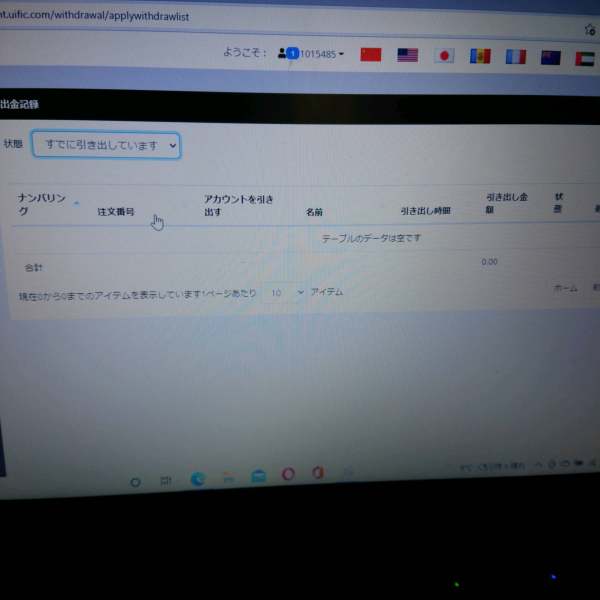Sort by the 引き出し金額 column header

(507, 203)
